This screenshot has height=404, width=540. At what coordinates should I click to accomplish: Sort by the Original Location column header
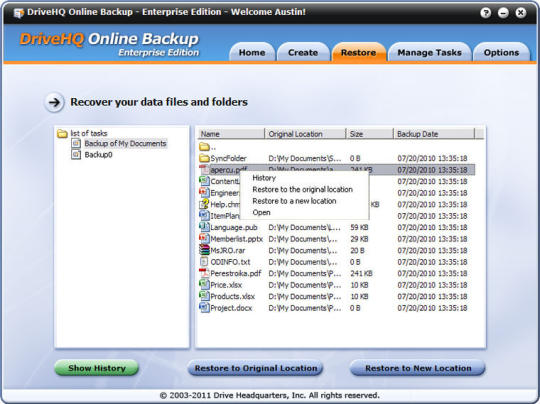tap(305, 134)
